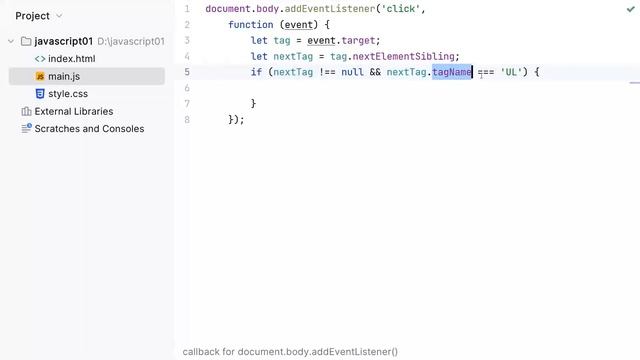The image size is (640, 360).
Task: Click line number 1 in gutter
Action: click(x=187, y=9)
